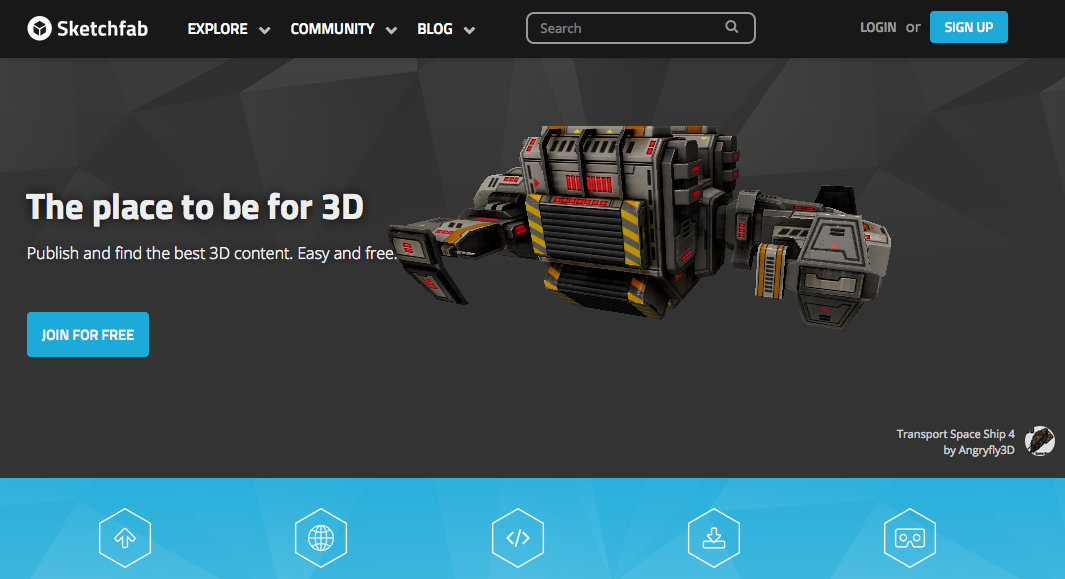The image size is (1065, 579).
Task: Click the embed code hexagon icon
Action: (518, 538)
